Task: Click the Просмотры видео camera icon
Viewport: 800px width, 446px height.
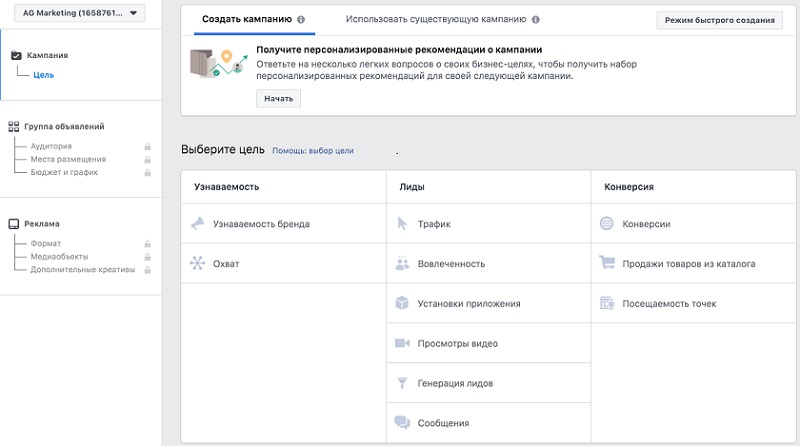Action: pos(402,343)
